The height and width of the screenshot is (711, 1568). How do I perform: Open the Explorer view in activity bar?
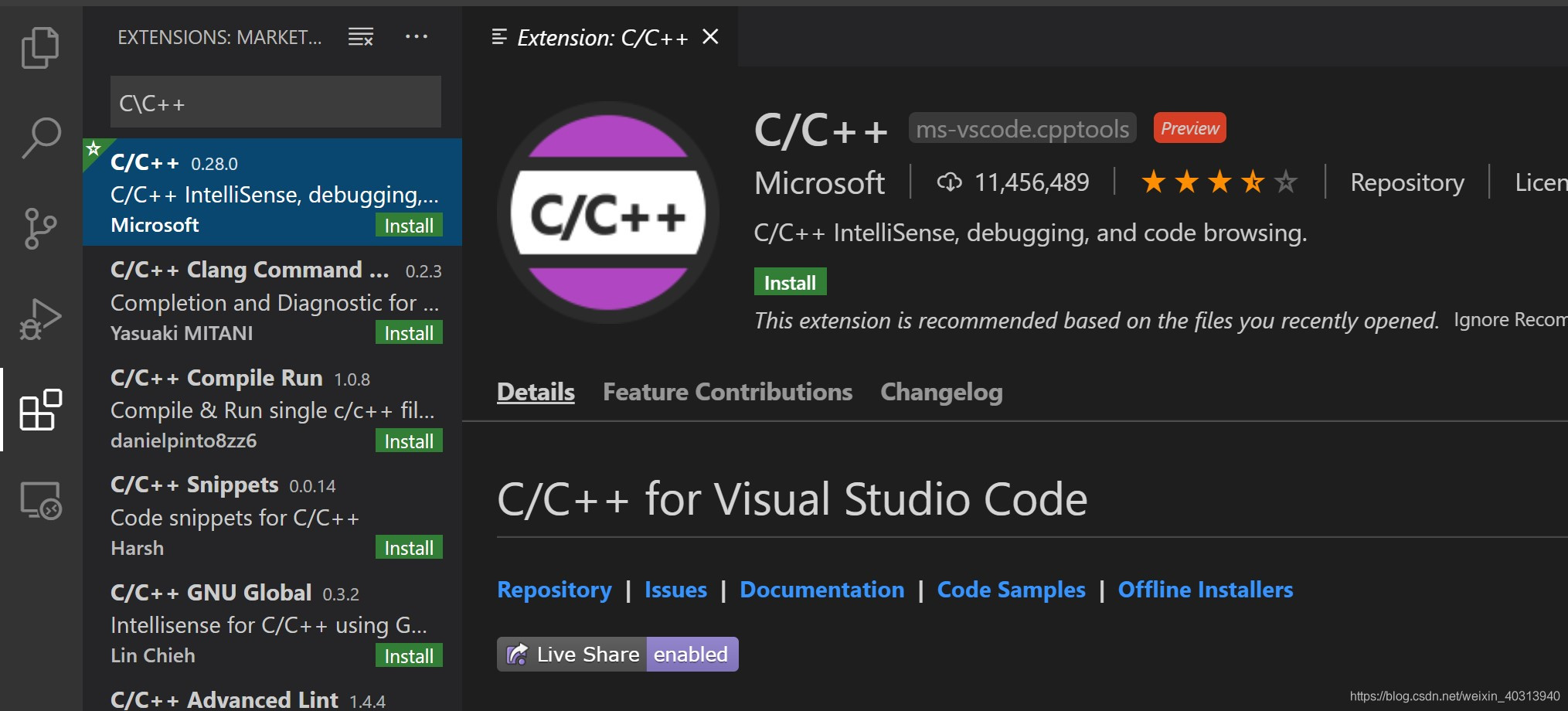(x=40, y=48)
